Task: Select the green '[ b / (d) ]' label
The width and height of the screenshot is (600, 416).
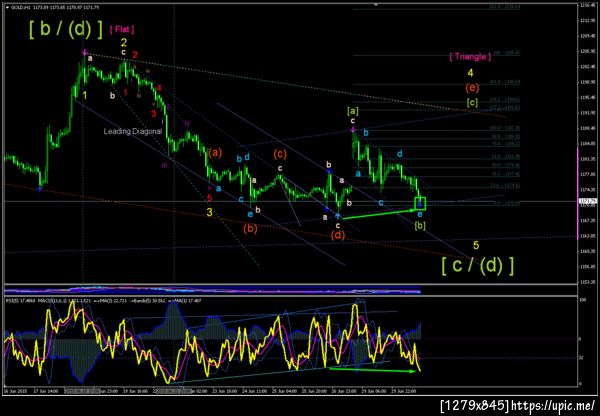Action: (x=66, y=29)
